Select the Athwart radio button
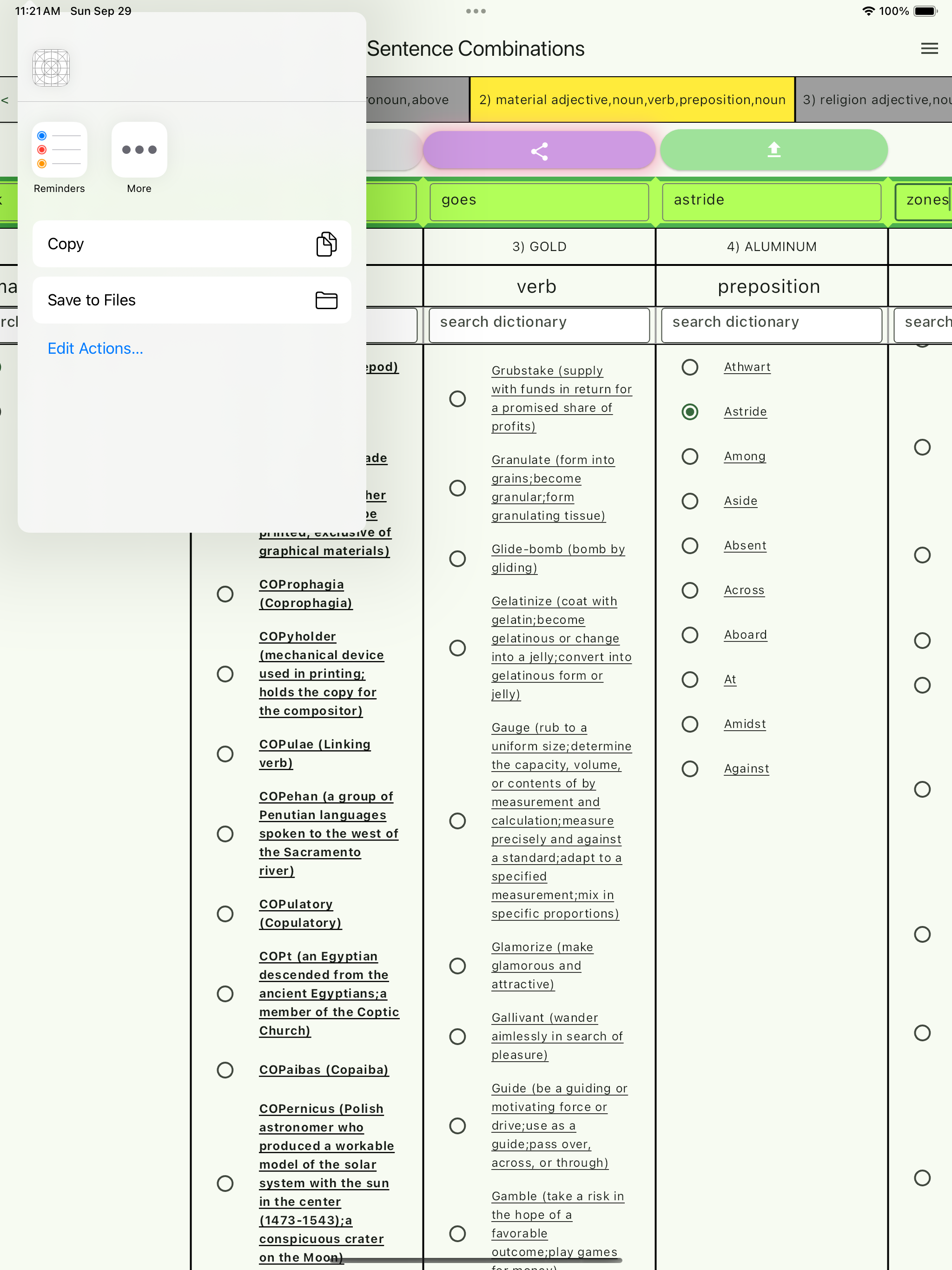This screenshot has height=1270, width=952. pos(690,367)
